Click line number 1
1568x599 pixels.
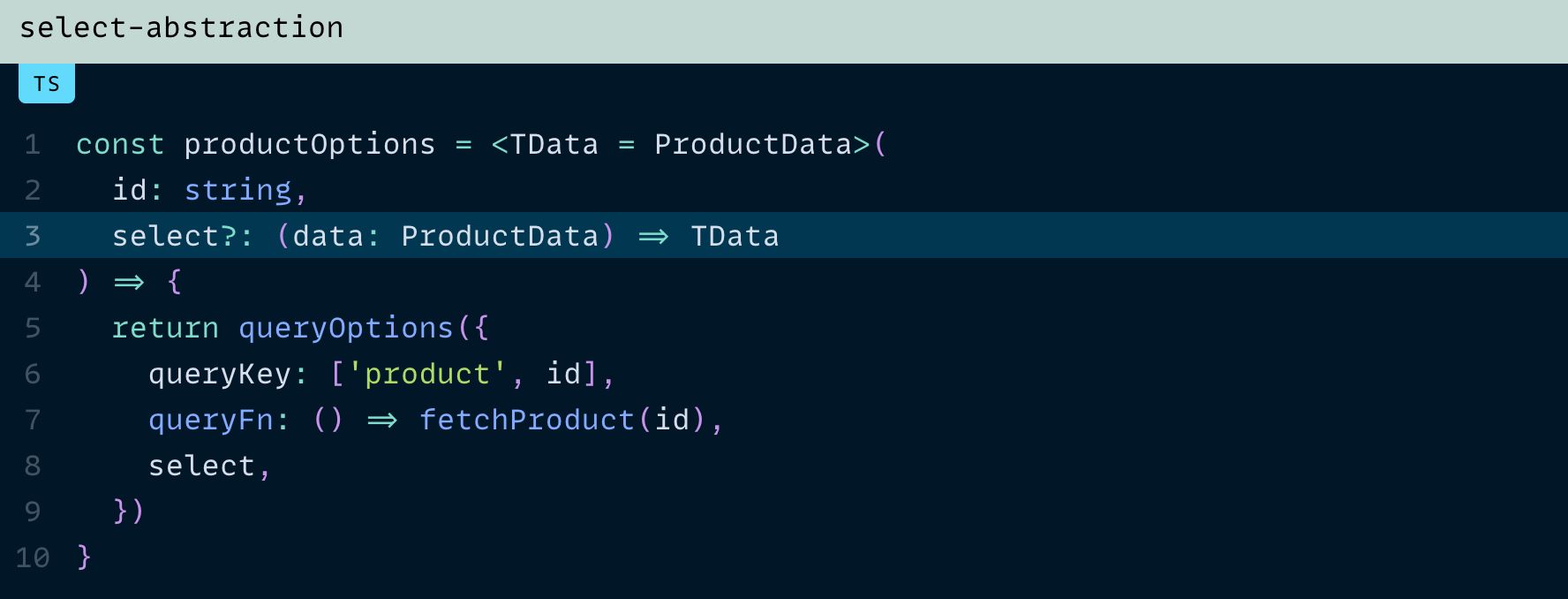pos(33,145)
